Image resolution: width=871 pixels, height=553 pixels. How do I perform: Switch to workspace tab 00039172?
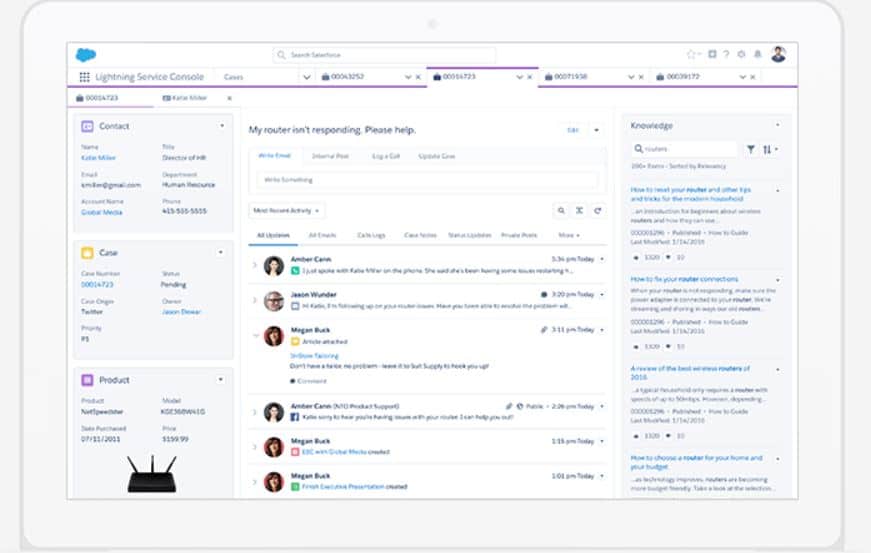pos(683,77)
